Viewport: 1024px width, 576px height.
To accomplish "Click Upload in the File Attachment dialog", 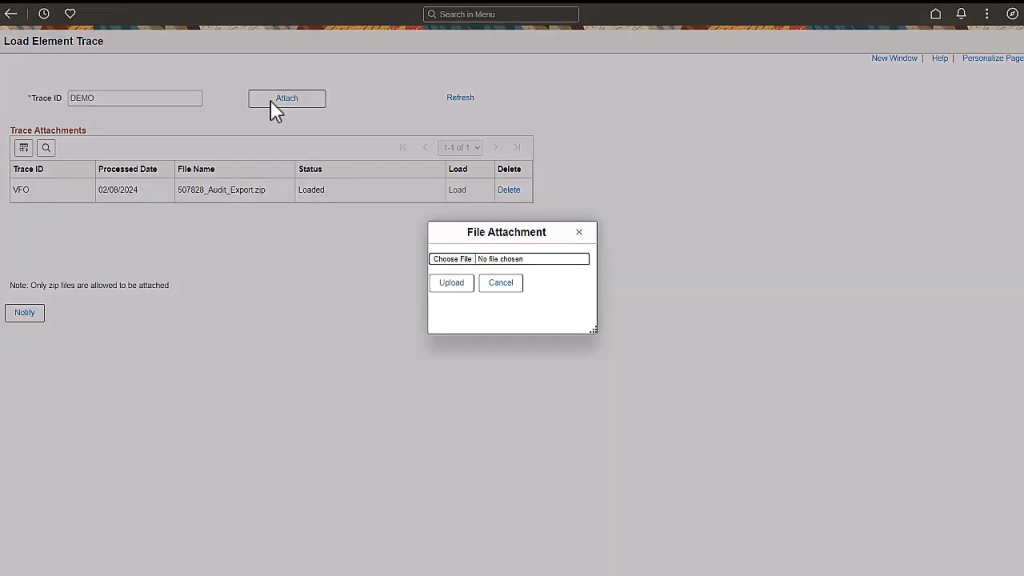I will pos(451,282).
